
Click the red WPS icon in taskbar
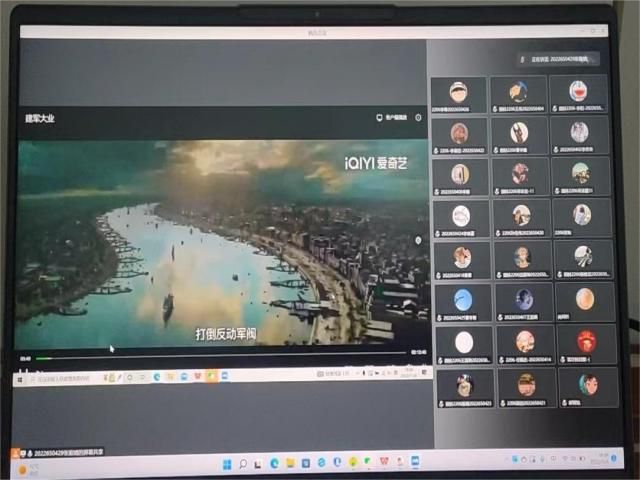[384, 462]
